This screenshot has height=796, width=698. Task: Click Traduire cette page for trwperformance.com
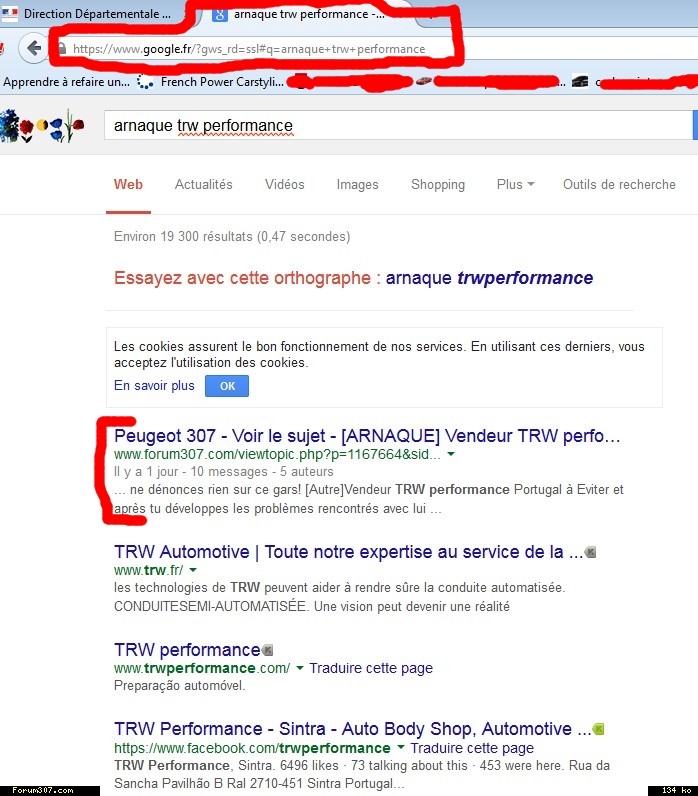pos(371,668)
